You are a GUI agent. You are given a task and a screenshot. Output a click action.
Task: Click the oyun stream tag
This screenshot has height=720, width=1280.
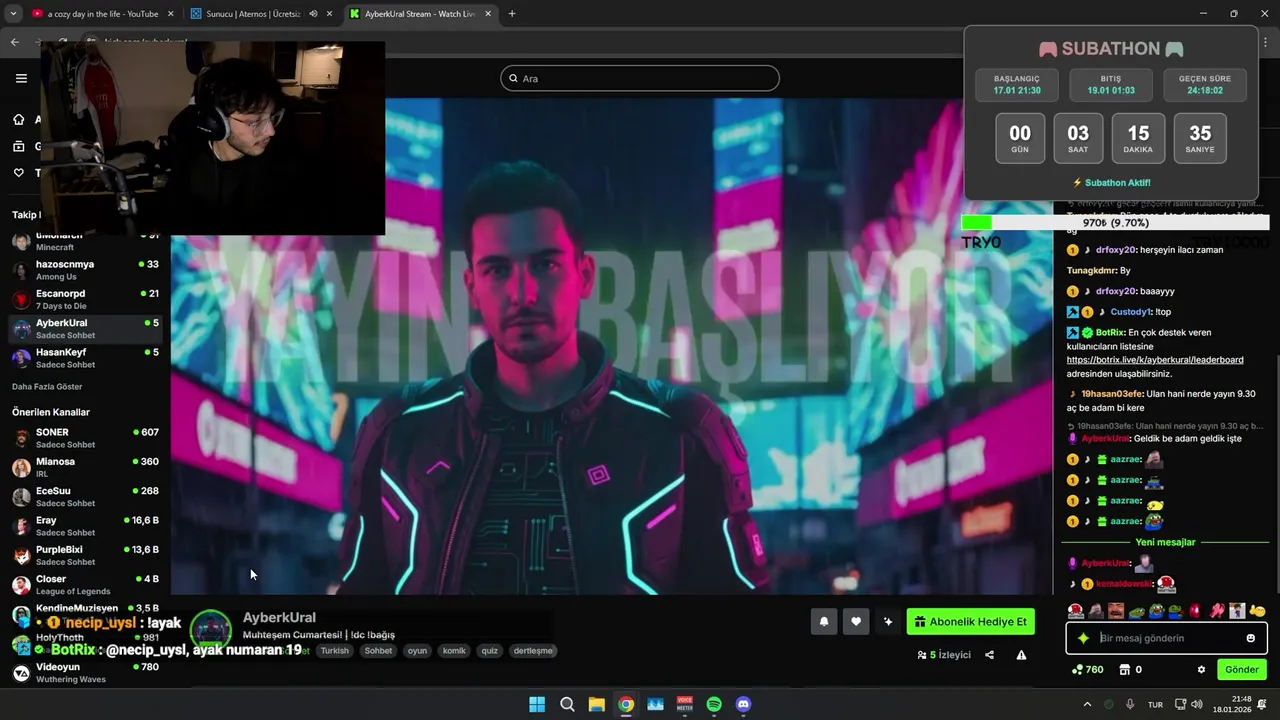click(417, 651)
